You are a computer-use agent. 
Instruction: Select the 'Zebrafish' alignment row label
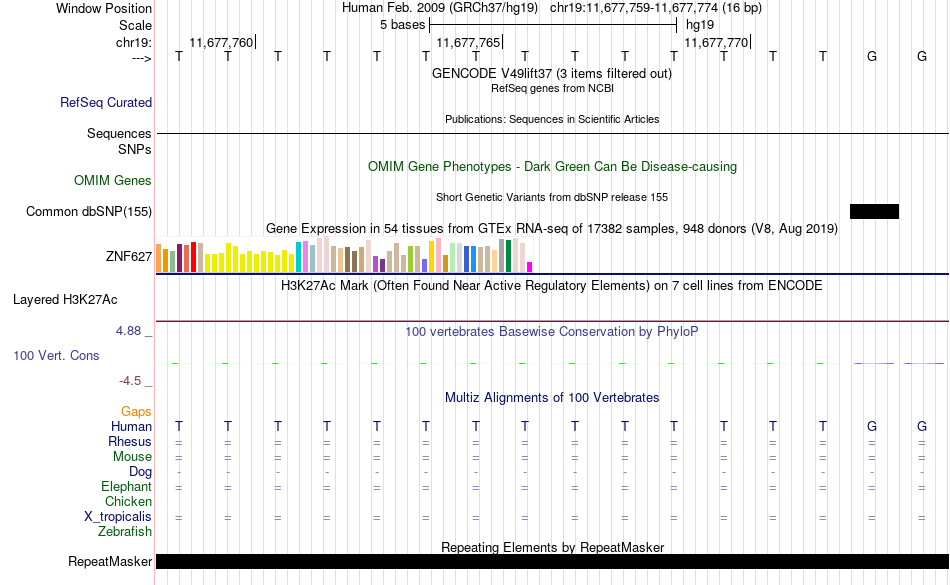(125, 532)
